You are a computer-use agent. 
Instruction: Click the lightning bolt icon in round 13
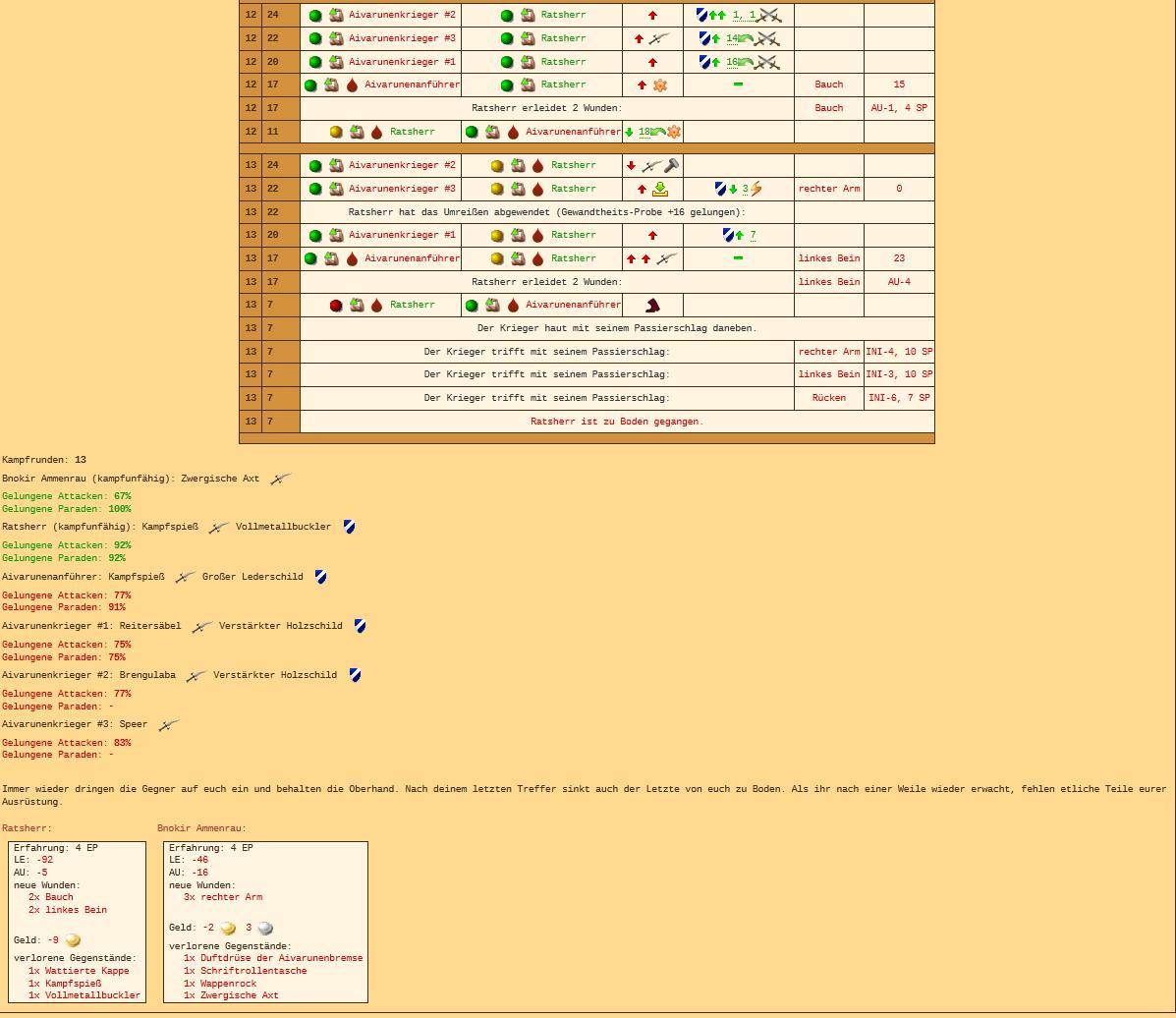pyautogui.click(x=756, y=189)
